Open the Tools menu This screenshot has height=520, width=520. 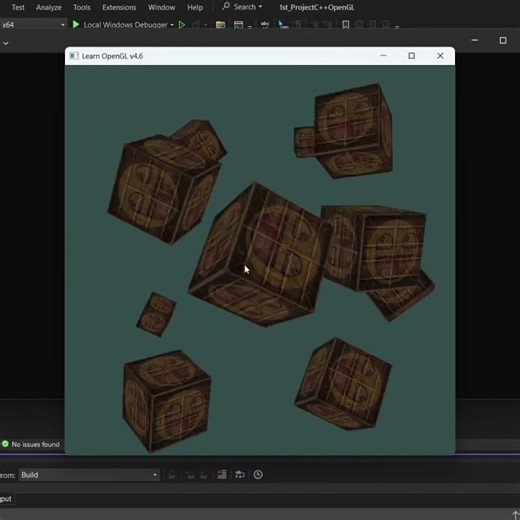click(82, 7)
